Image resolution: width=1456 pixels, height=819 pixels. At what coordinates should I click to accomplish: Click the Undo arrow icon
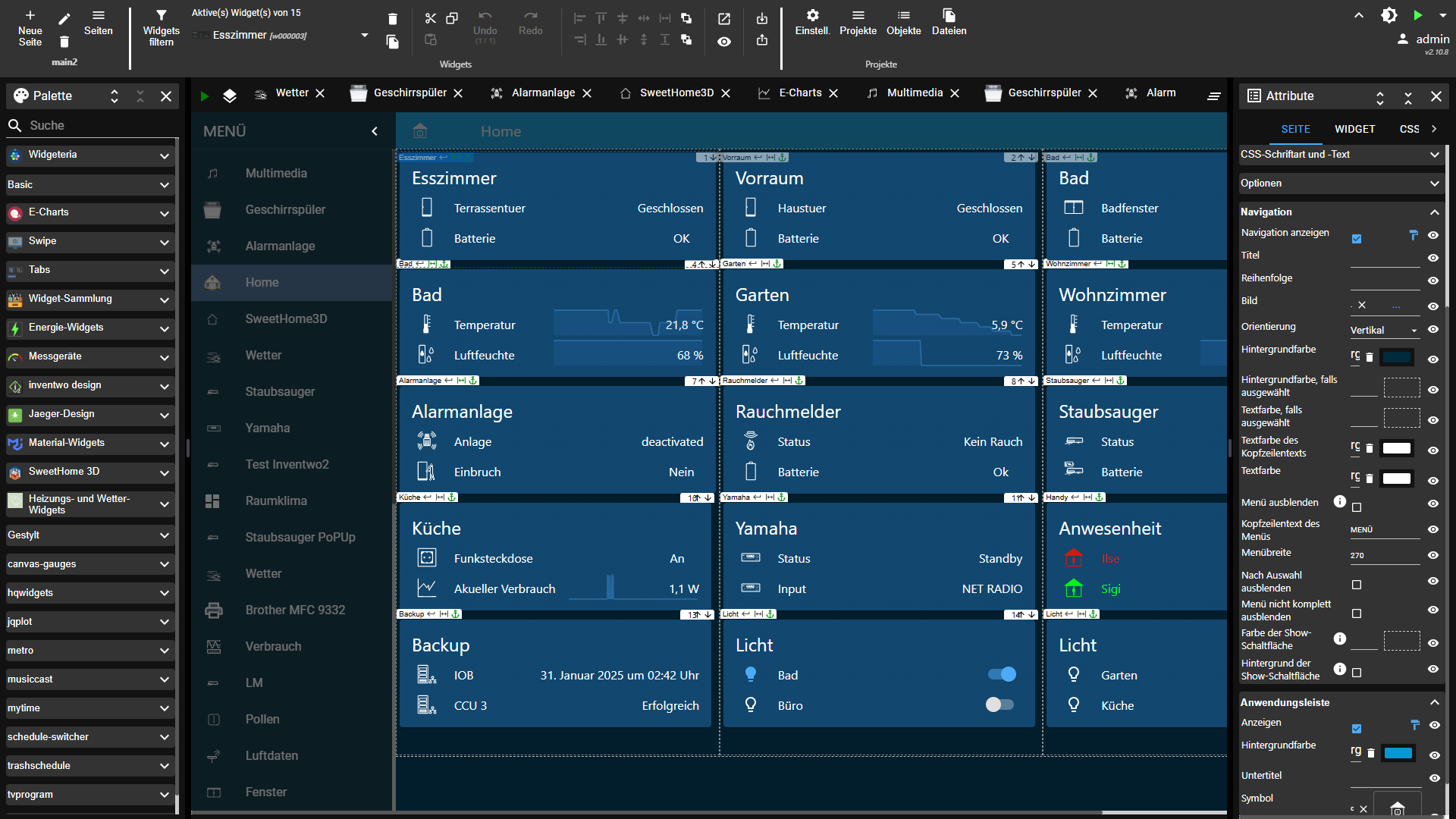(x=485, y=16)
